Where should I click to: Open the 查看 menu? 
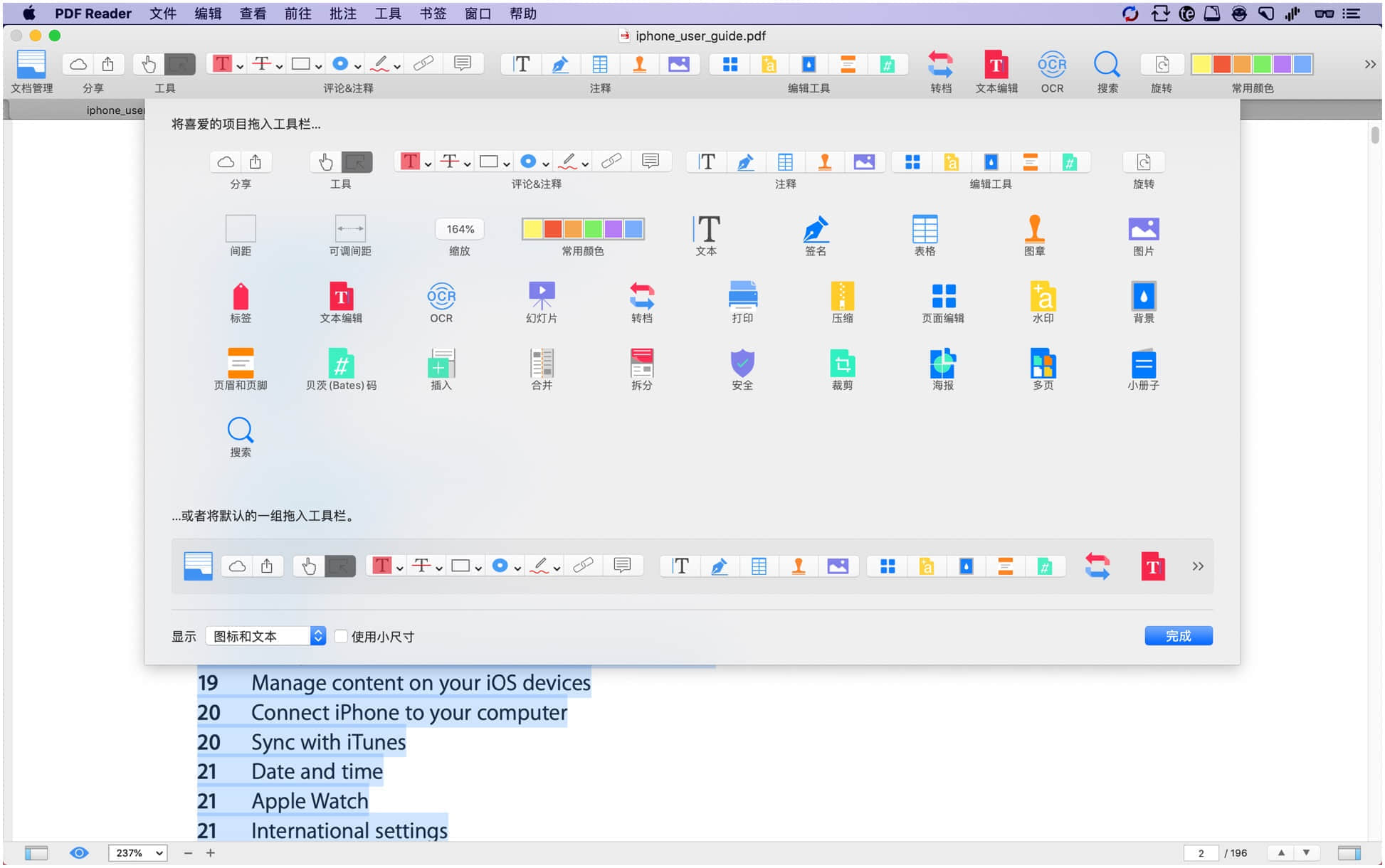(x=253, y=14)
